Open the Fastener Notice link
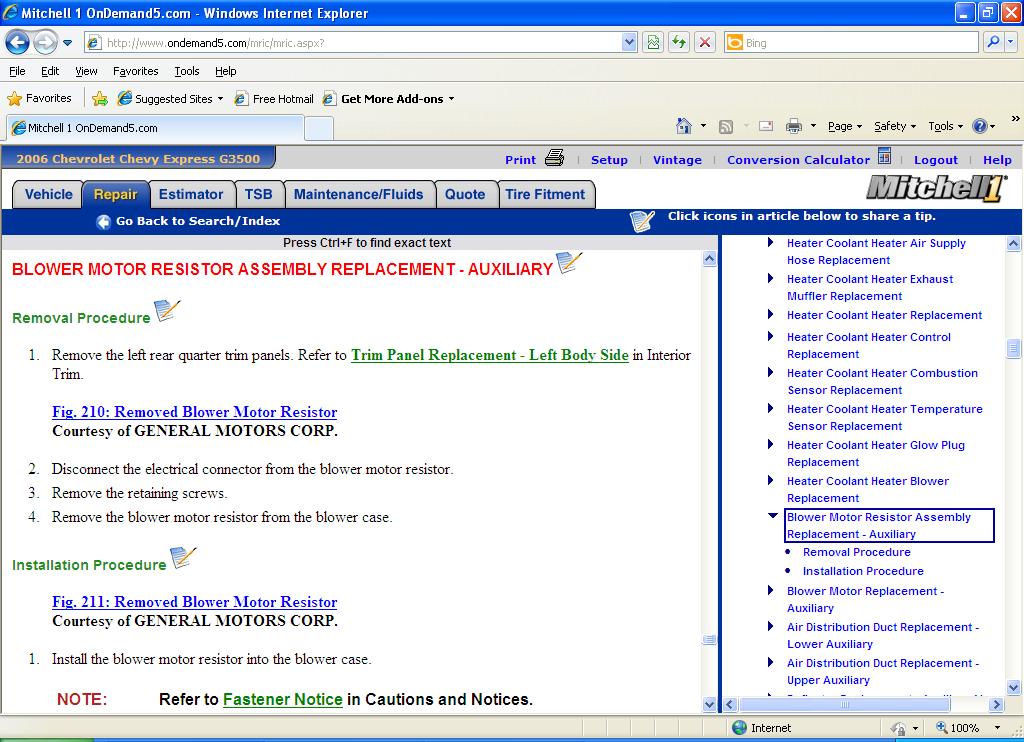This screenshot has height=742, width=1024. [283, 700]
